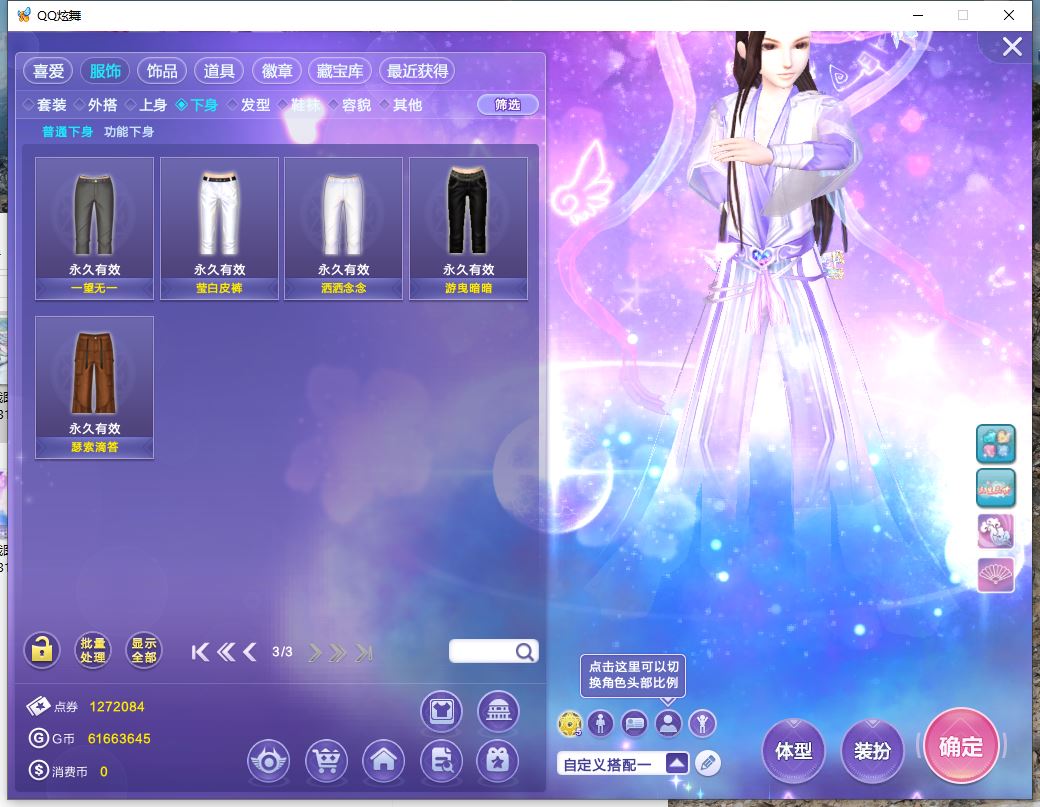Open the wardrobe shirt icon
Viewport: 1040px width, 807px height.
coord(441,711)
